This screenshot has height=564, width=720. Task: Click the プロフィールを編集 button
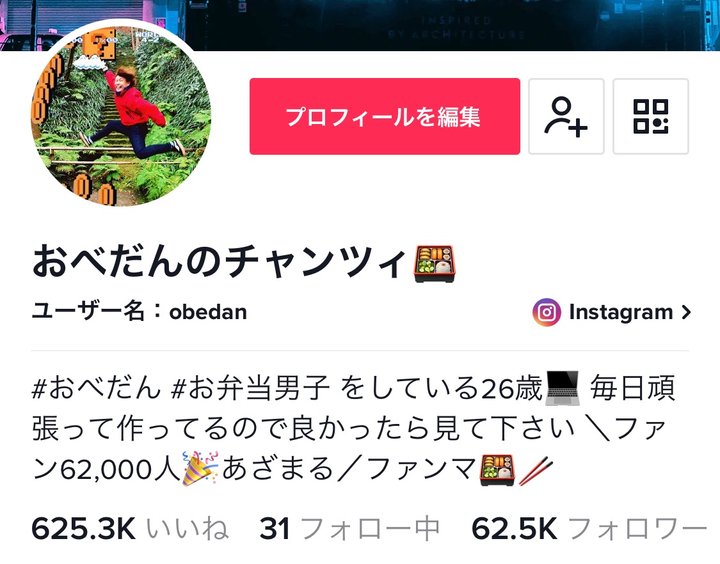point(385,116)
